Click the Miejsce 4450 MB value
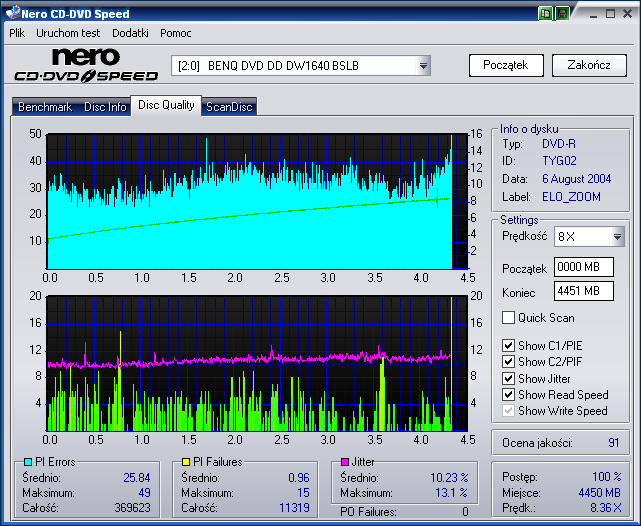Image resolution: width=641 pixels, height=526 pixels. [x=599, y=492]
